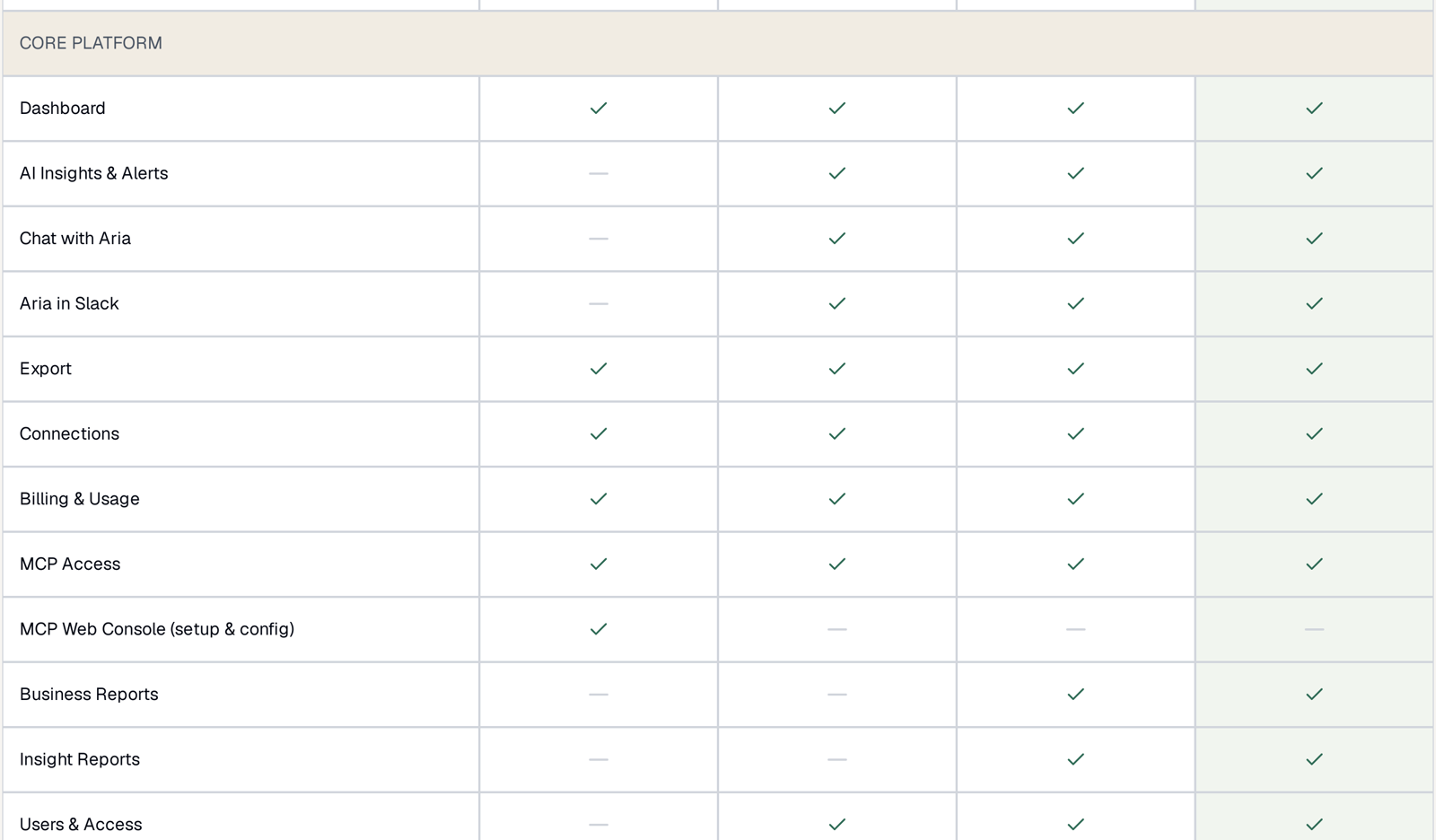This screenshot has width=1436, height=840.
Task: Click the MCP Web Console checkmark in first plan column
Action: click(x=599, y=628)
